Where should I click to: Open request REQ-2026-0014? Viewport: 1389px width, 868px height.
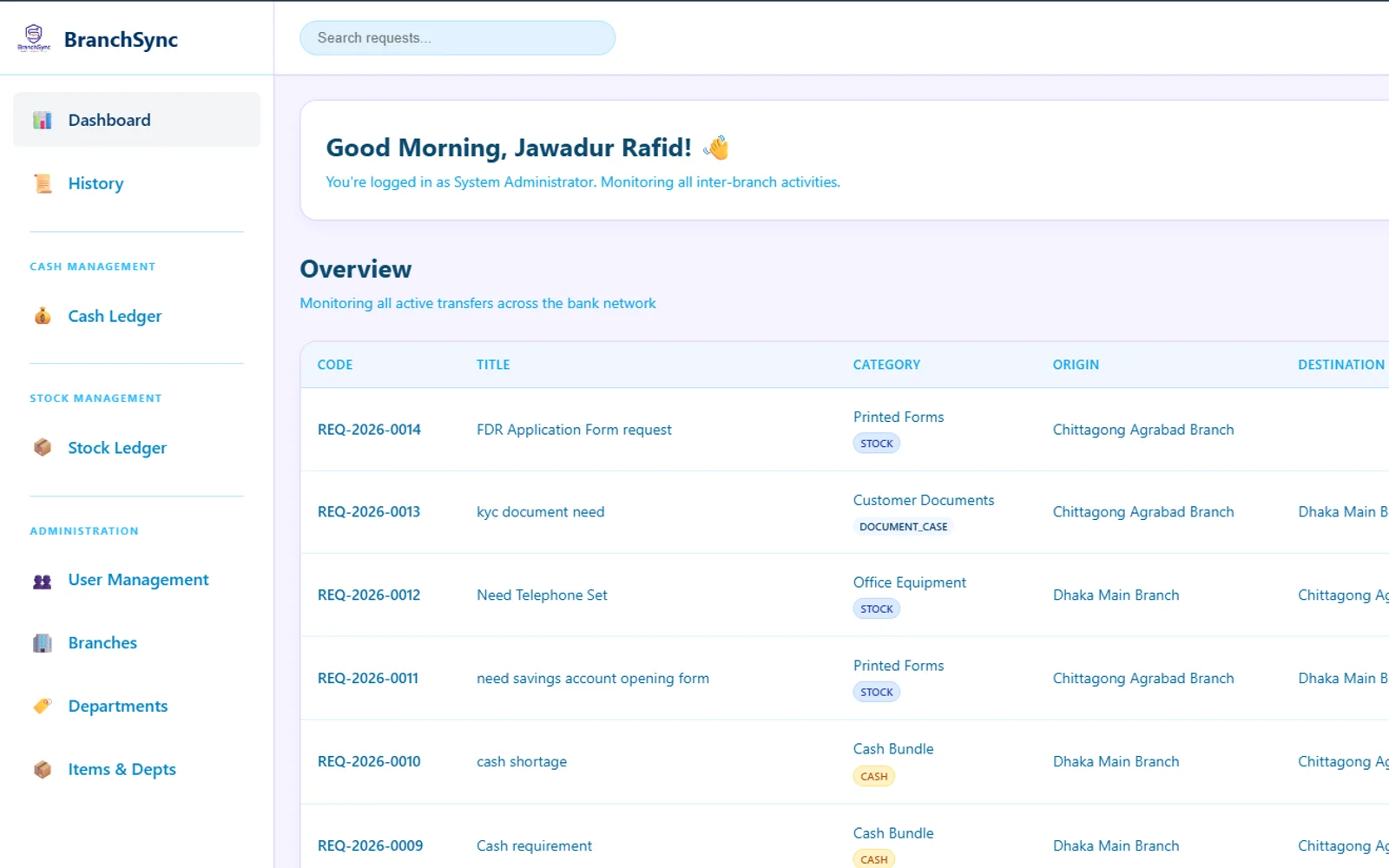pos(369,430)
